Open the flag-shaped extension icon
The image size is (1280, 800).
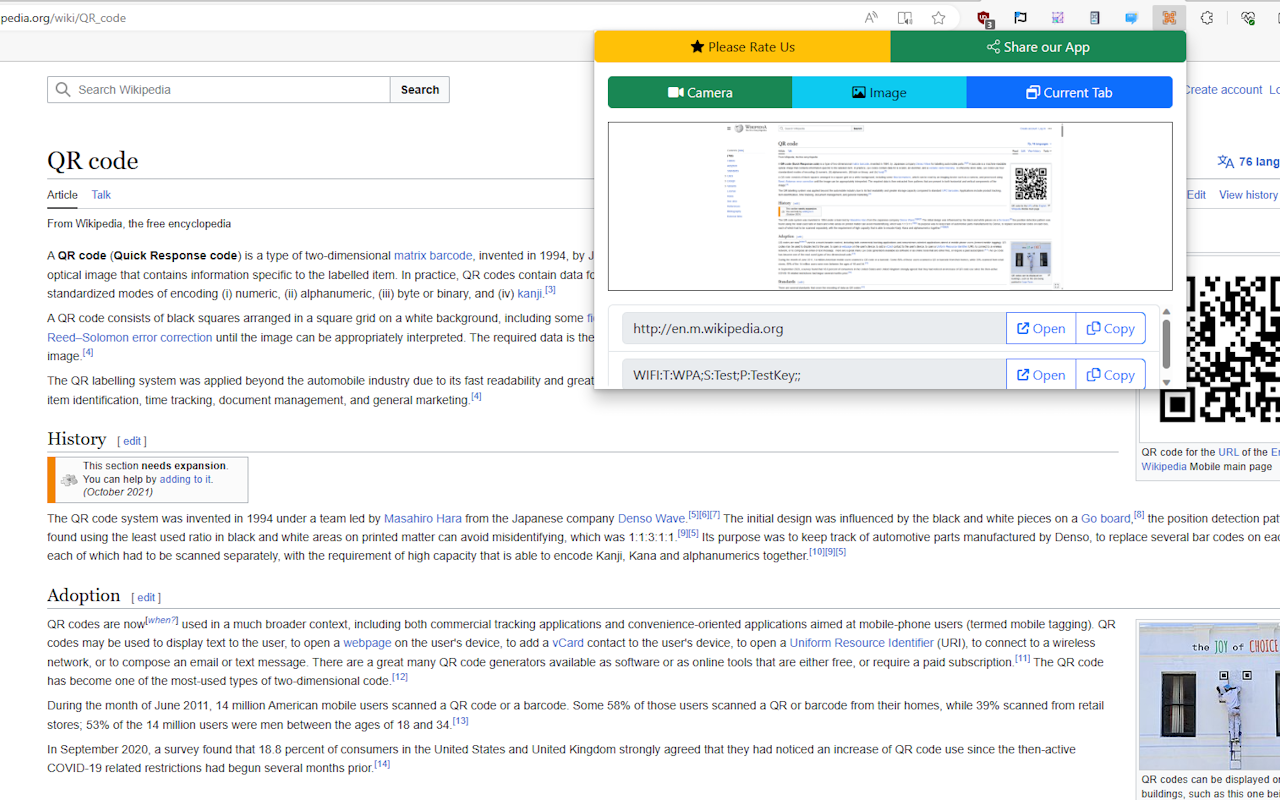(1020, 17)
